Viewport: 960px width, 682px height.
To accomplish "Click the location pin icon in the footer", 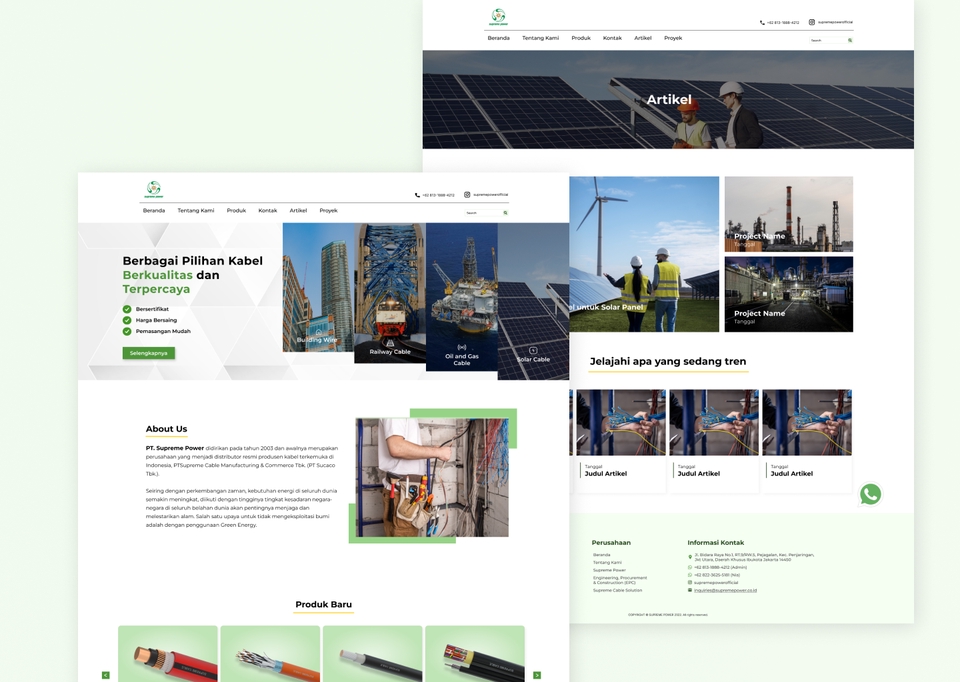I will pos(690,557).
